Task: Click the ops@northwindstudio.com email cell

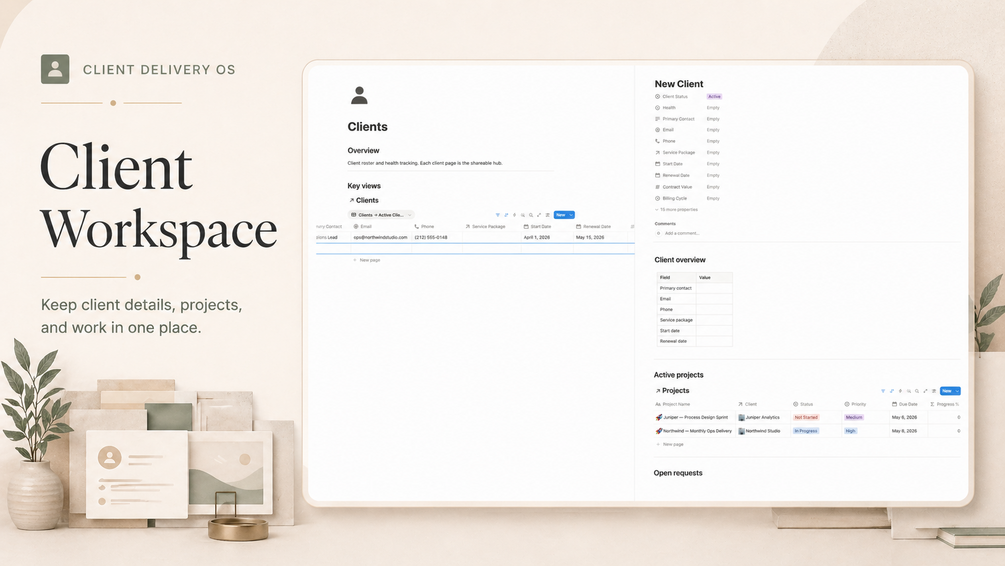Action: [x=380, y=237]
